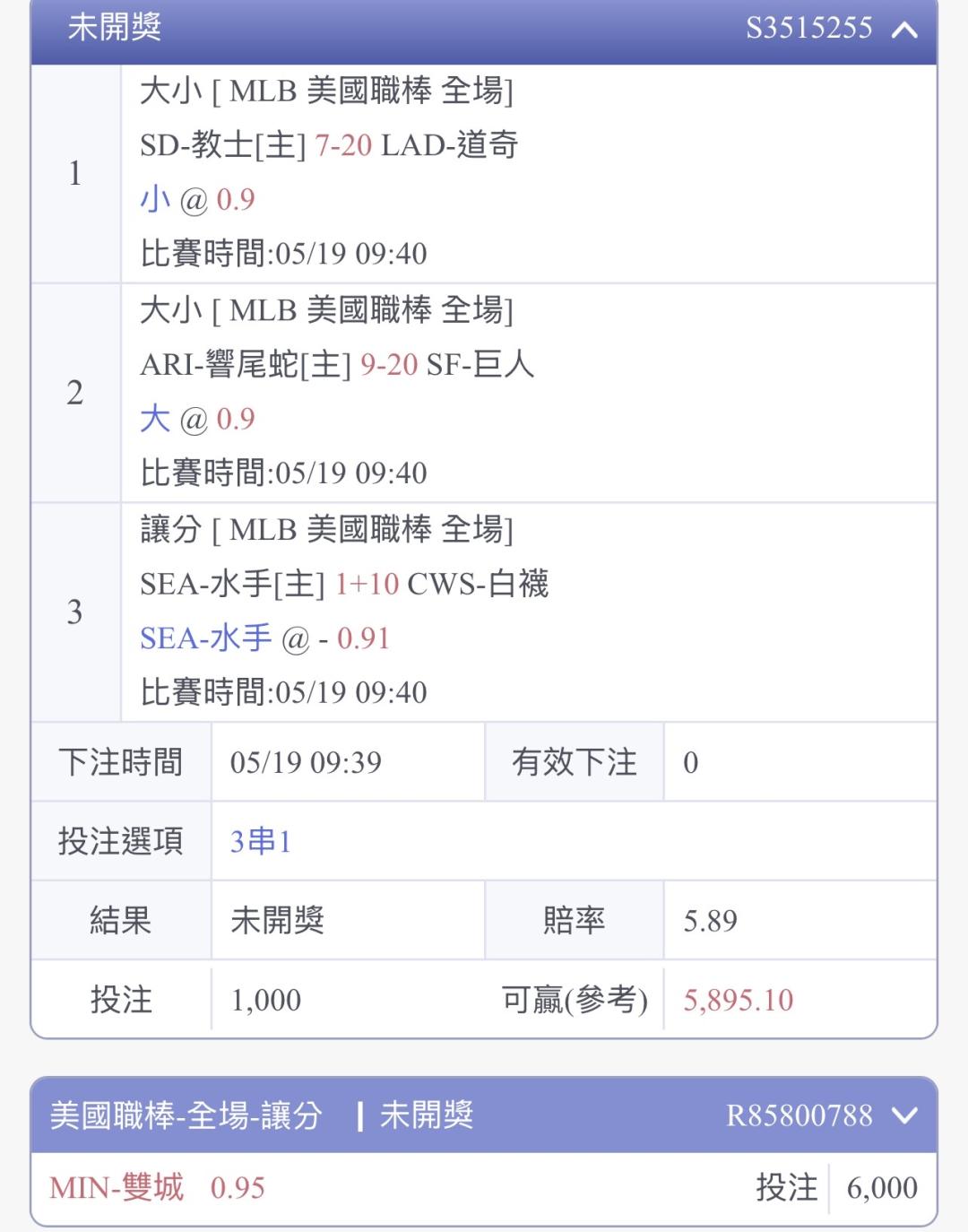
Task: Open SEA-水手 vs CWS-白襪 match row
Action: click(344, 584)
